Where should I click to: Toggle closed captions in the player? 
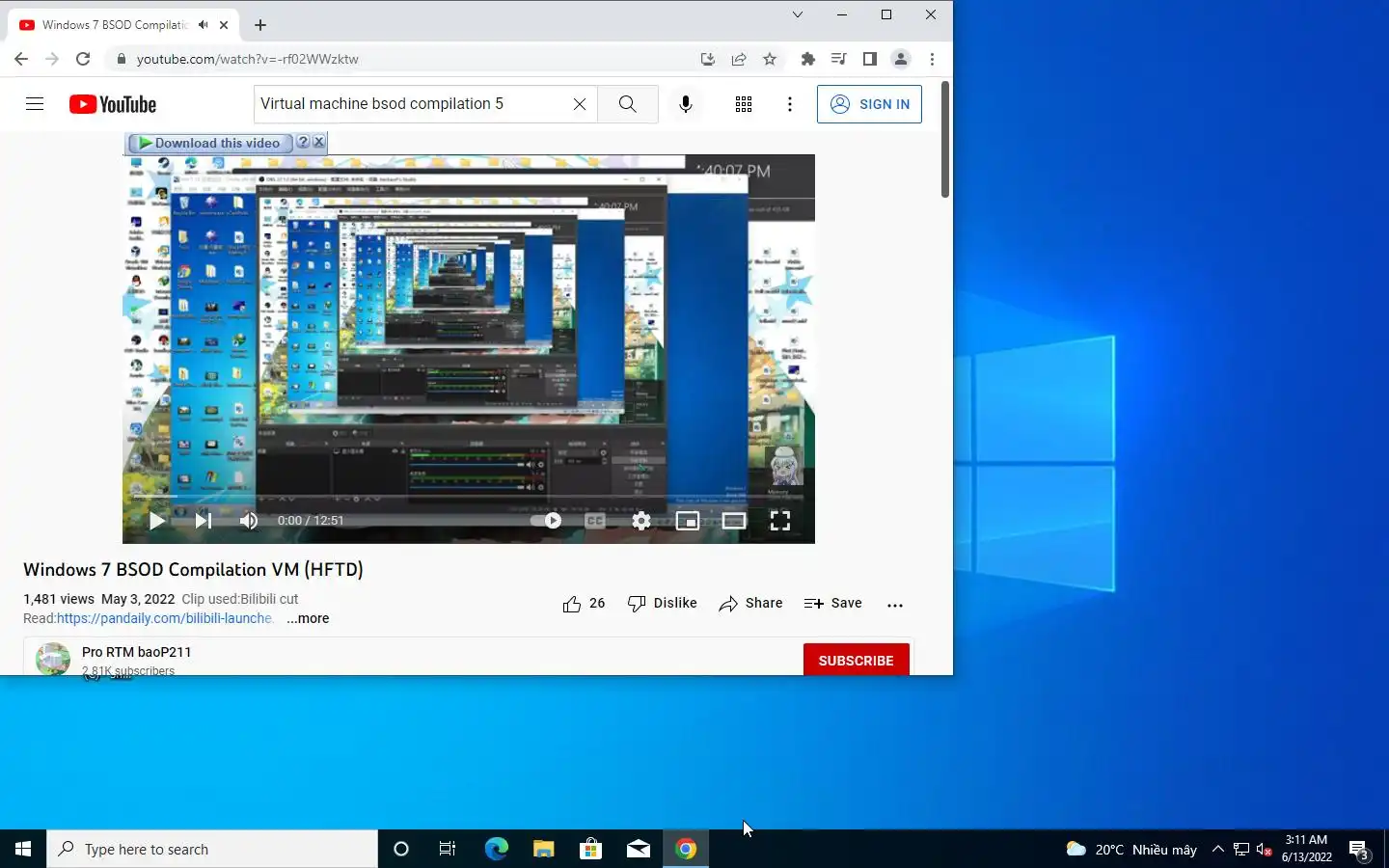pyautogui.click(x=595, y=521)
